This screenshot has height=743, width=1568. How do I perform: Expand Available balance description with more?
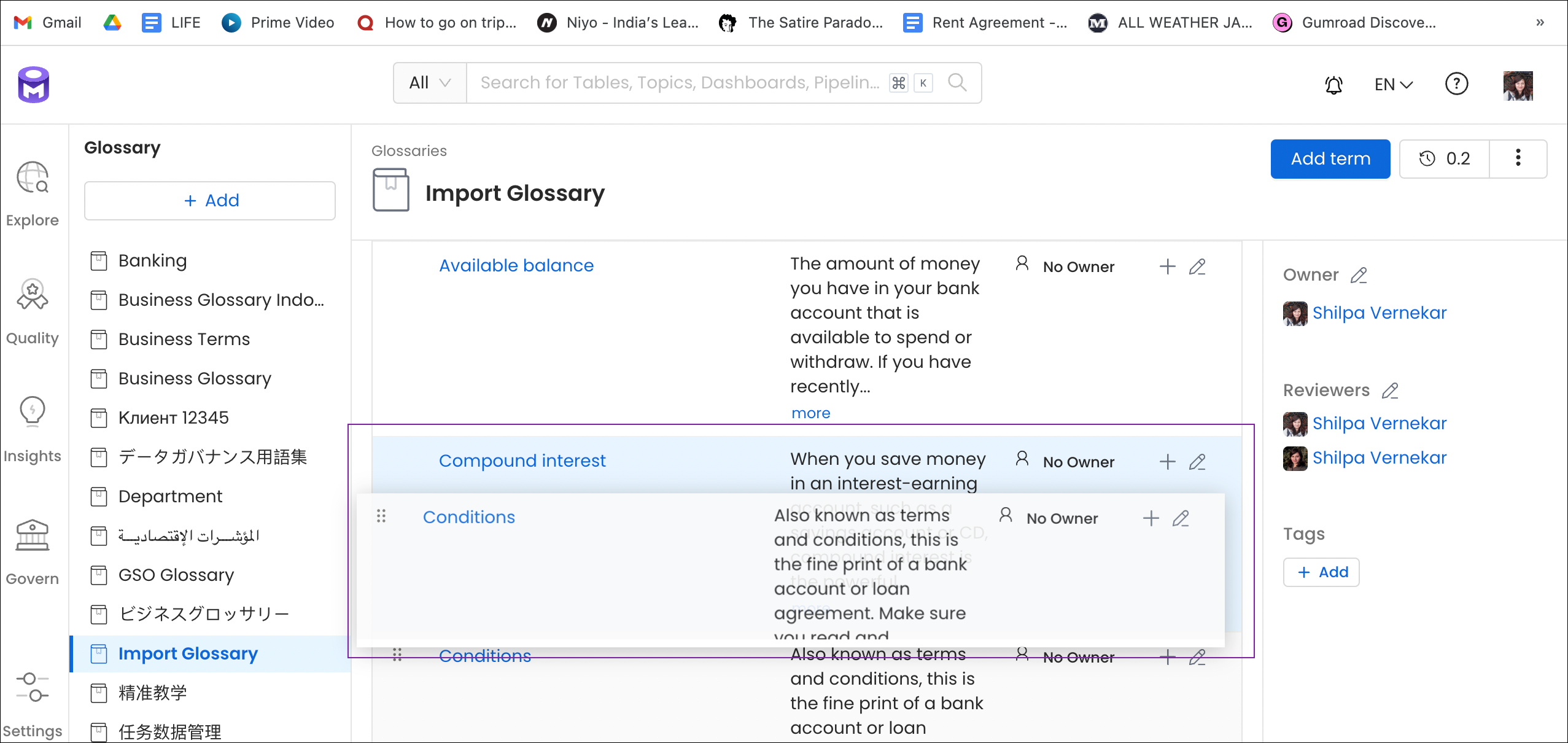tap(810, 413)
